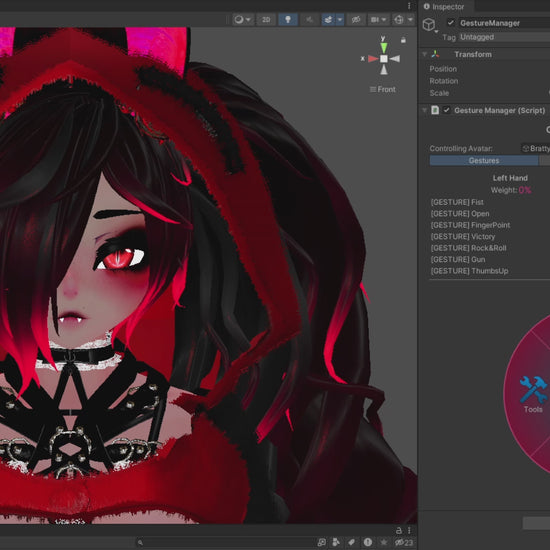
Task: Click the favorites star icon
Action: pyautogui.click(x=384, y=543)
